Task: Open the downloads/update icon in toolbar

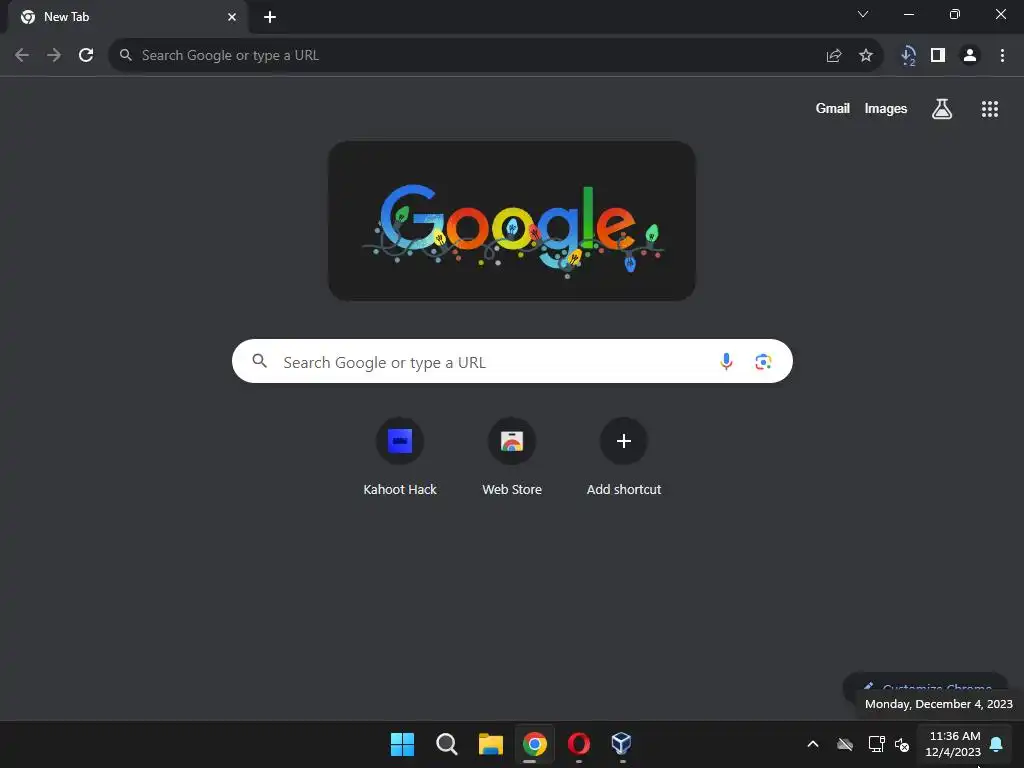Action: pyautogui.click(x=908, y=56)
